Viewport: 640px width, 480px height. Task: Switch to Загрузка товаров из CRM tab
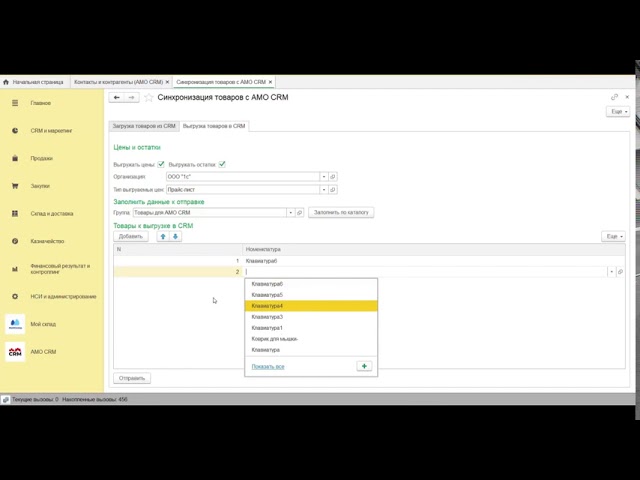145,126
